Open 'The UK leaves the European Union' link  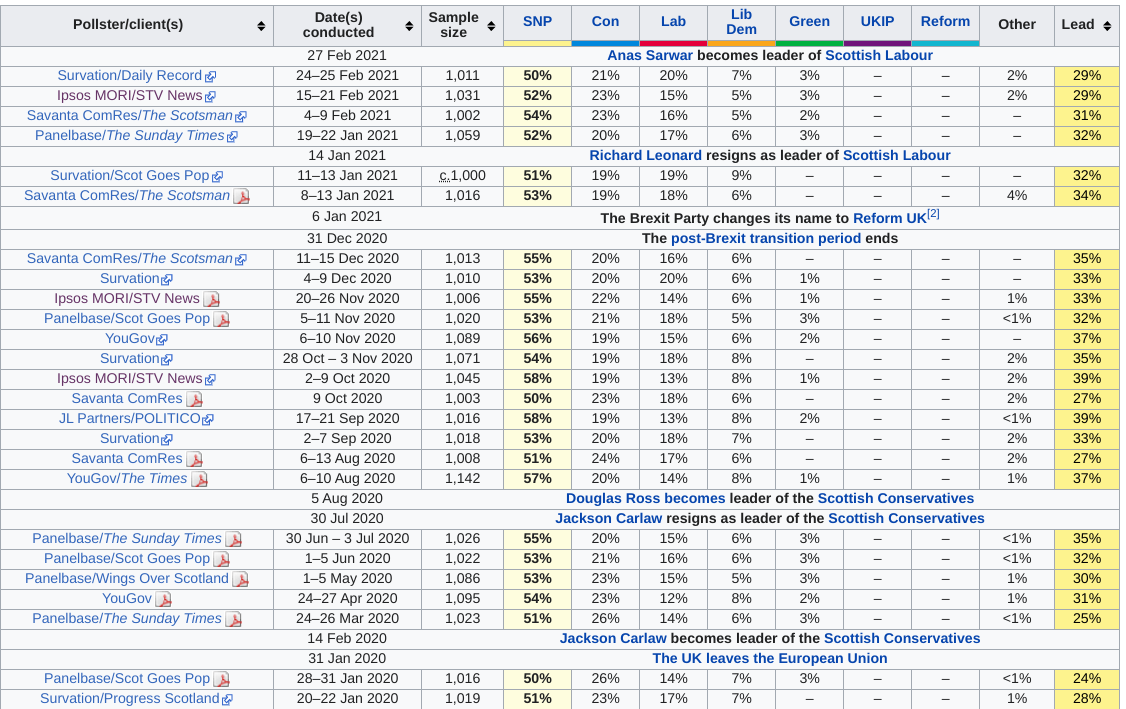click(x=770, y=659)
